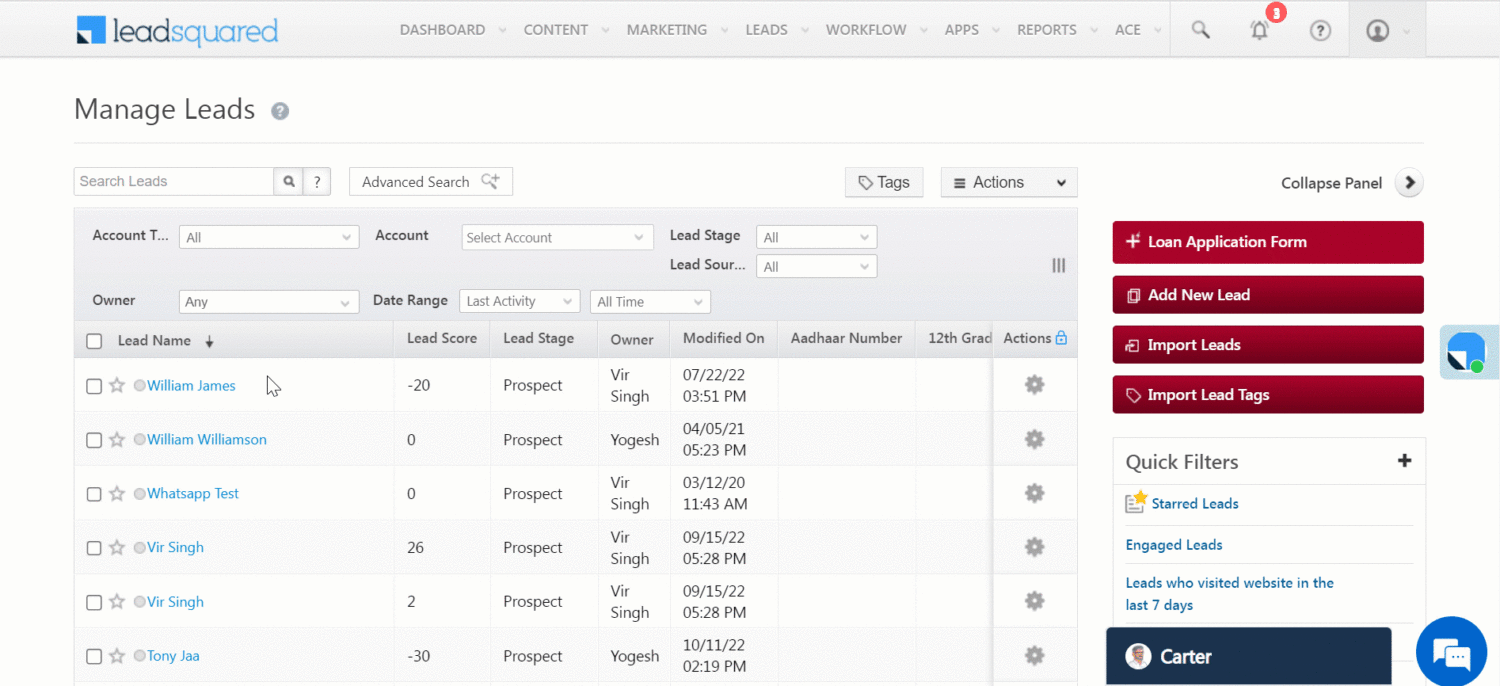Viewport: 1500px width, 686px height.
Task: Check the checkbox for Tony Jaa's row
Action: [94, 656]
